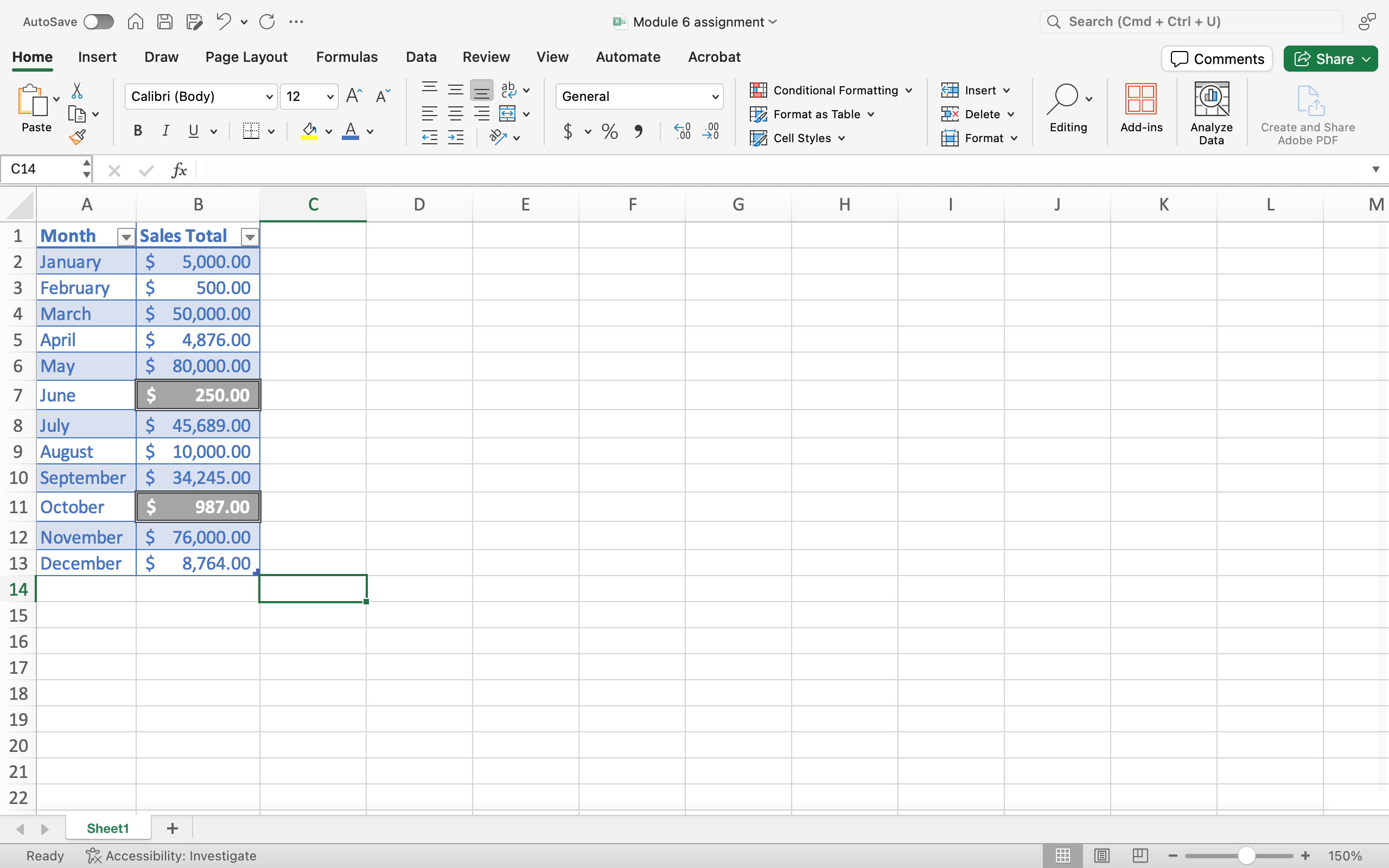Viewport: 1389px width, 868px height.
Task: Switch to Page Layout view in status bar
Action: pos(1101,856)
